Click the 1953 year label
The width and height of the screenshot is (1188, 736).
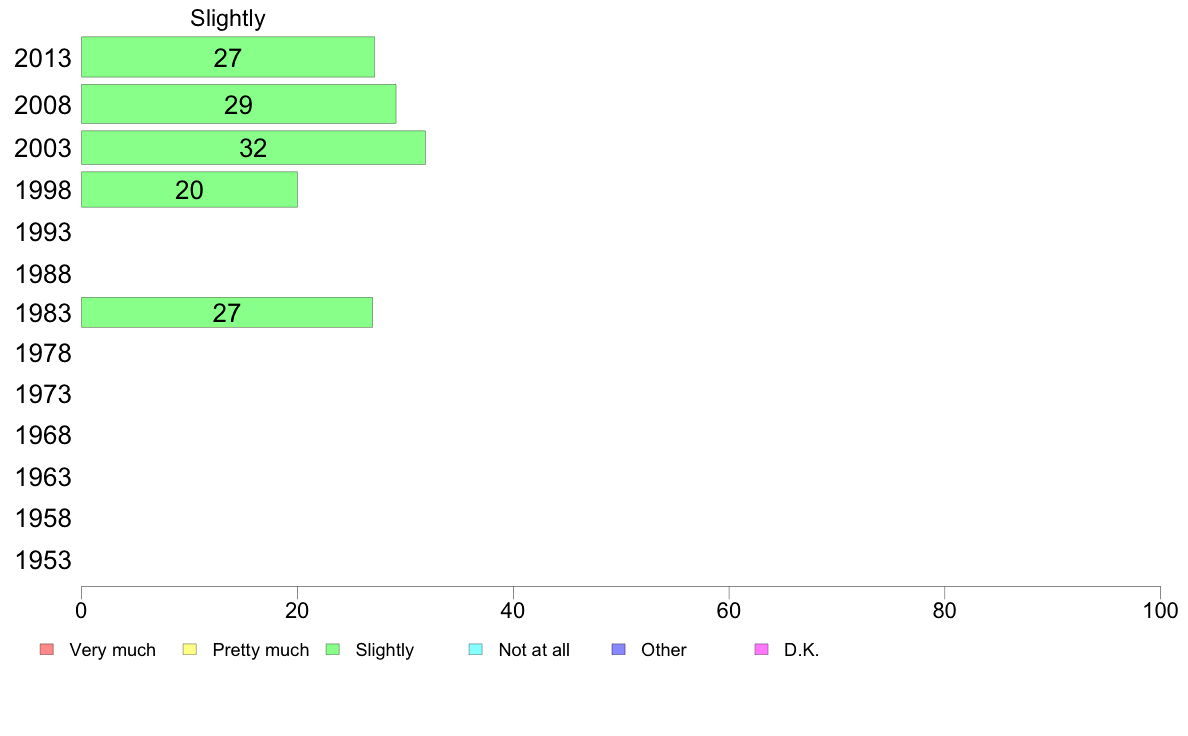[43, 560]
